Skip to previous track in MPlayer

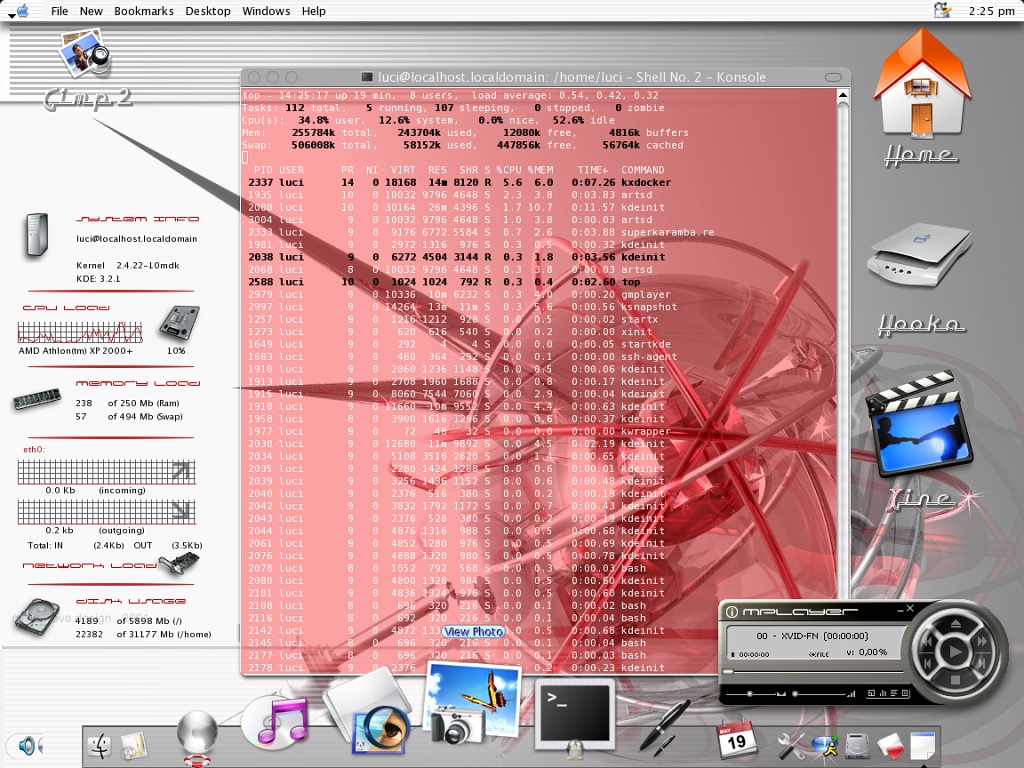pyautogui.click(x=927, y=664)
